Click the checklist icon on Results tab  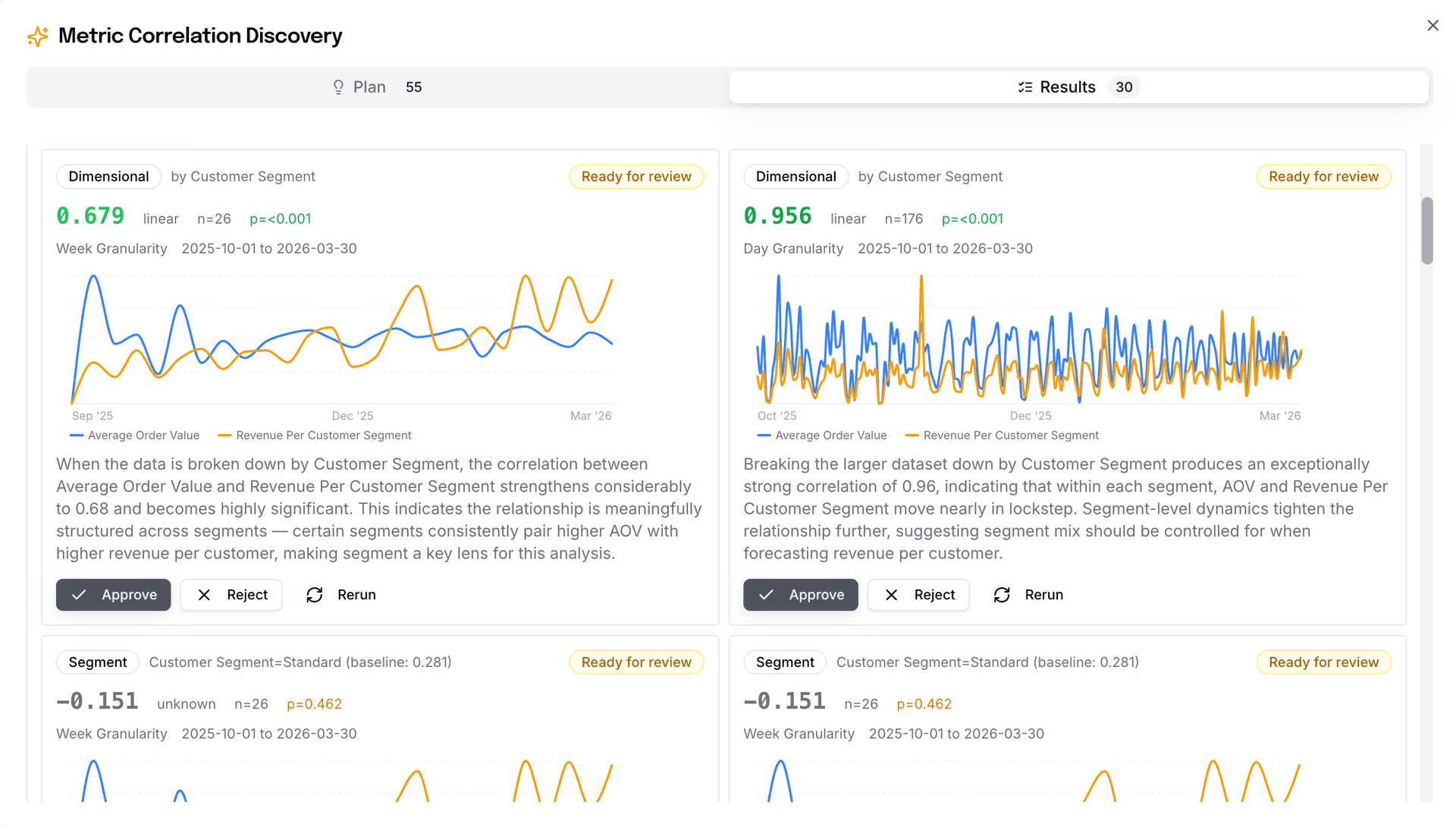(x=1025, y=87)
